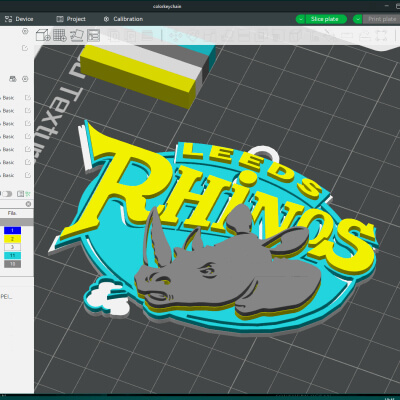This screenshot has width=400, height=400.
Task: Edit the sixth Basic filament preset
Action: [x=28, y=162]
